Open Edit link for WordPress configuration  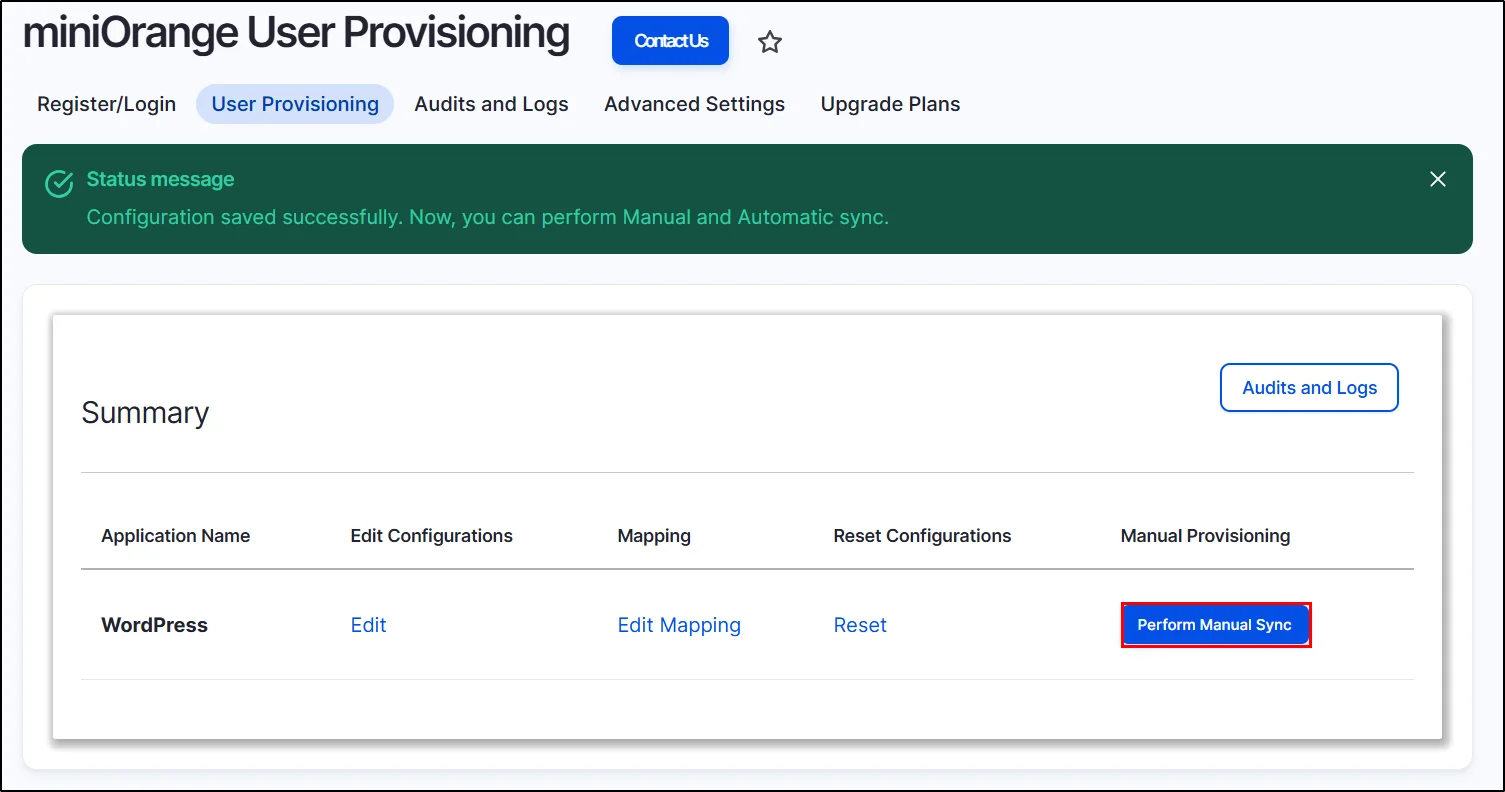tap(368, 625)
